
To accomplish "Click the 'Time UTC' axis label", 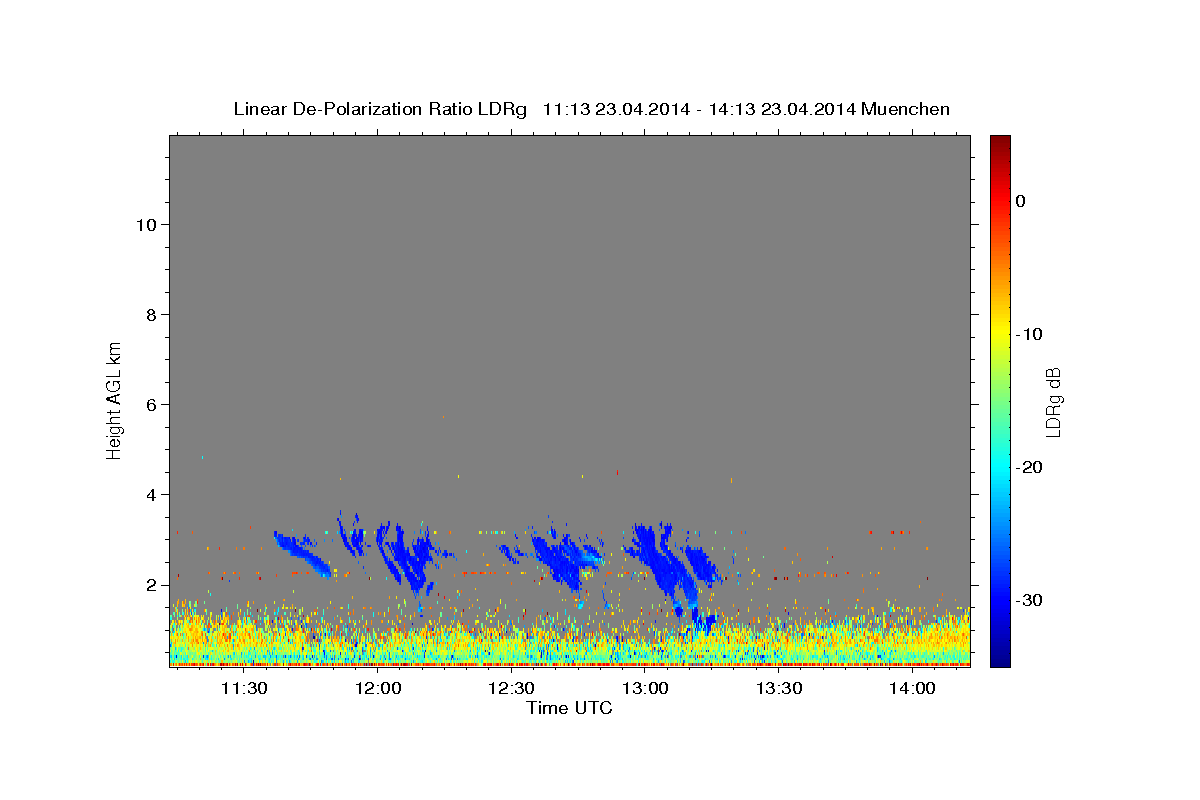I will [569, 708].
